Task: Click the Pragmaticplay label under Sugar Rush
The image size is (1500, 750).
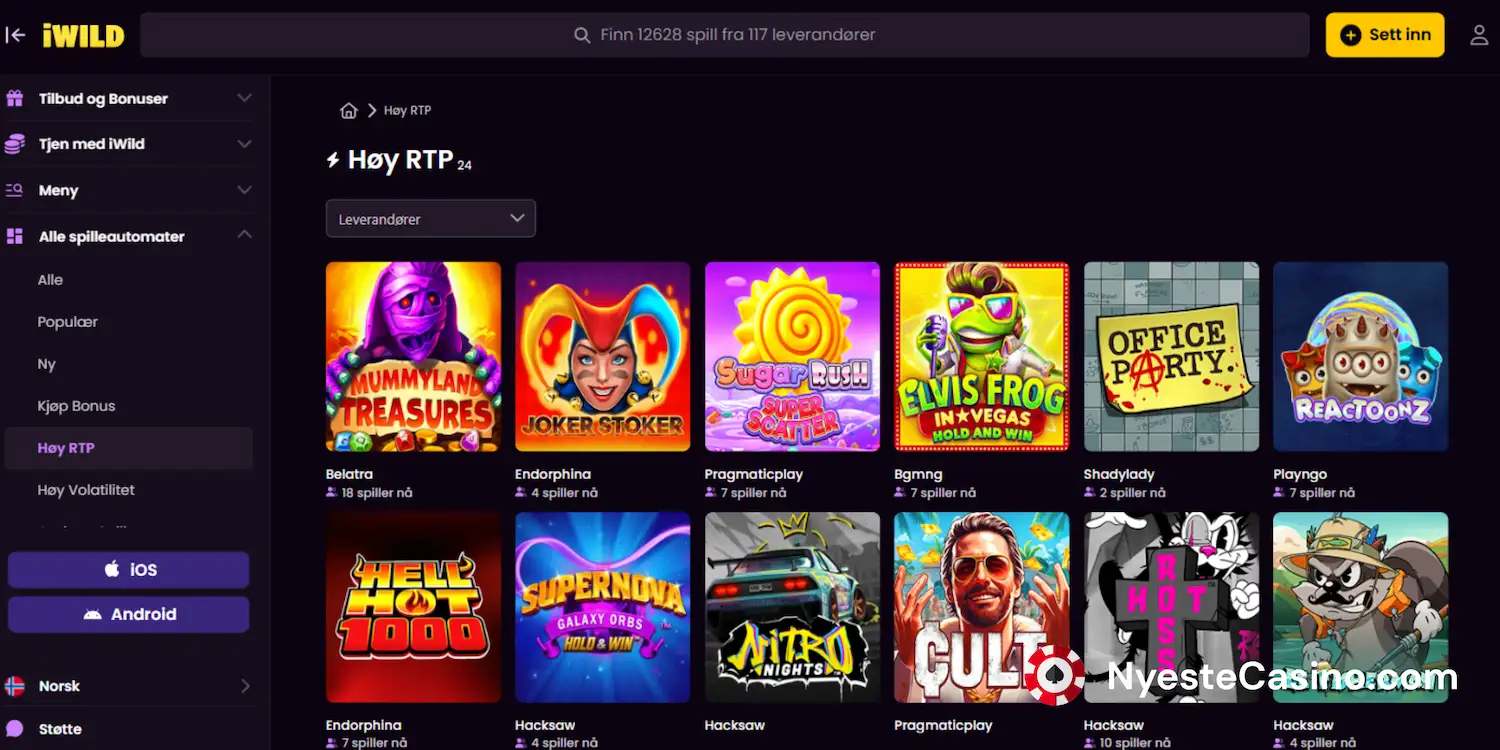Action: [754, 474]
